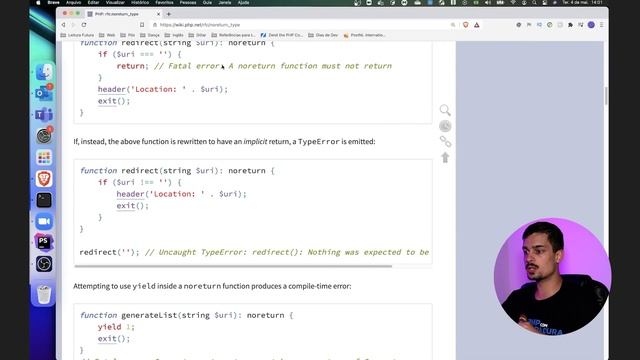Click the presenter webcam bubble
The height and width of the screenshot is (360, 640).
[x=552, y=276]
